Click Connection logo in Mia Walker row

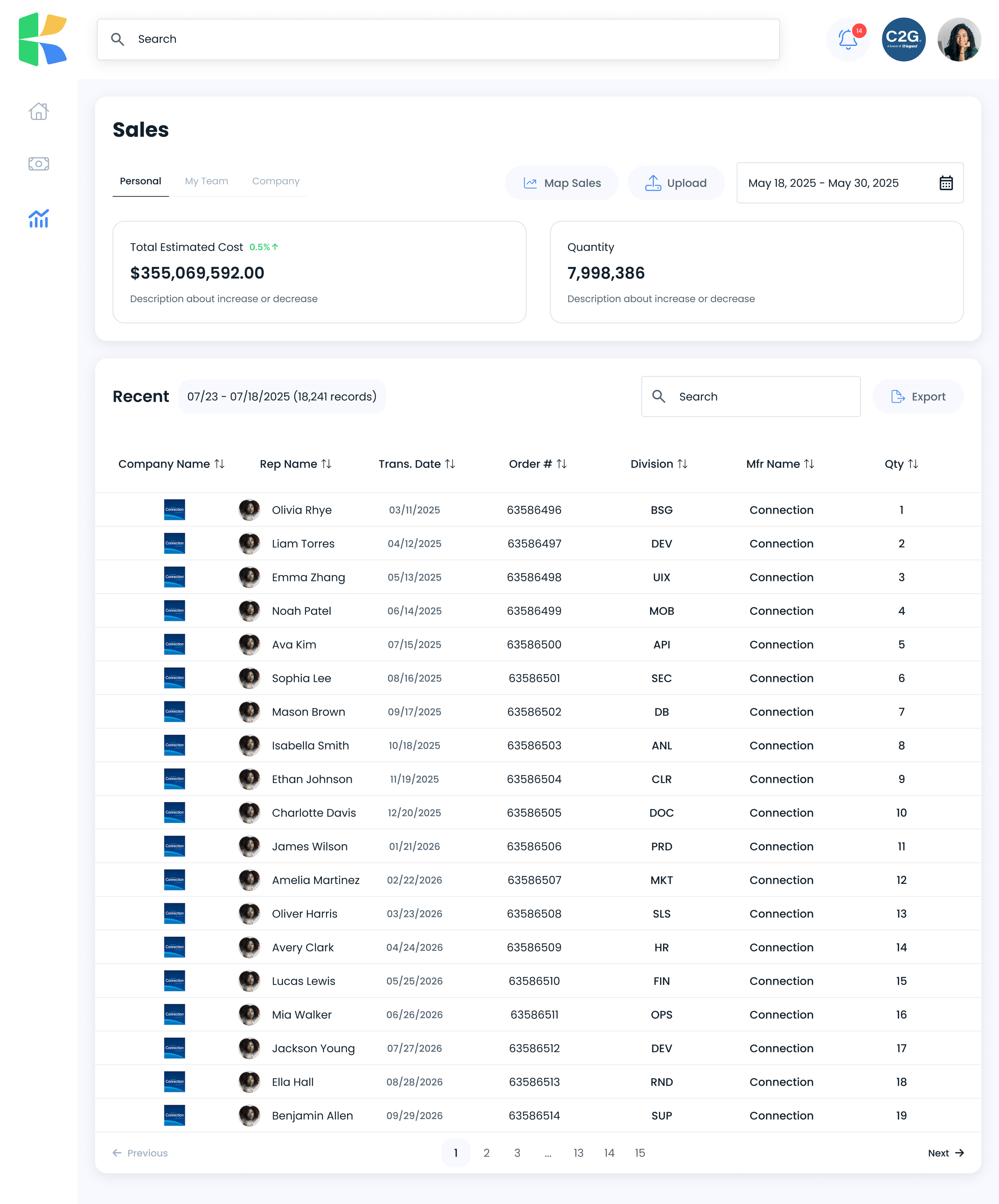(x=174, y=1014)
